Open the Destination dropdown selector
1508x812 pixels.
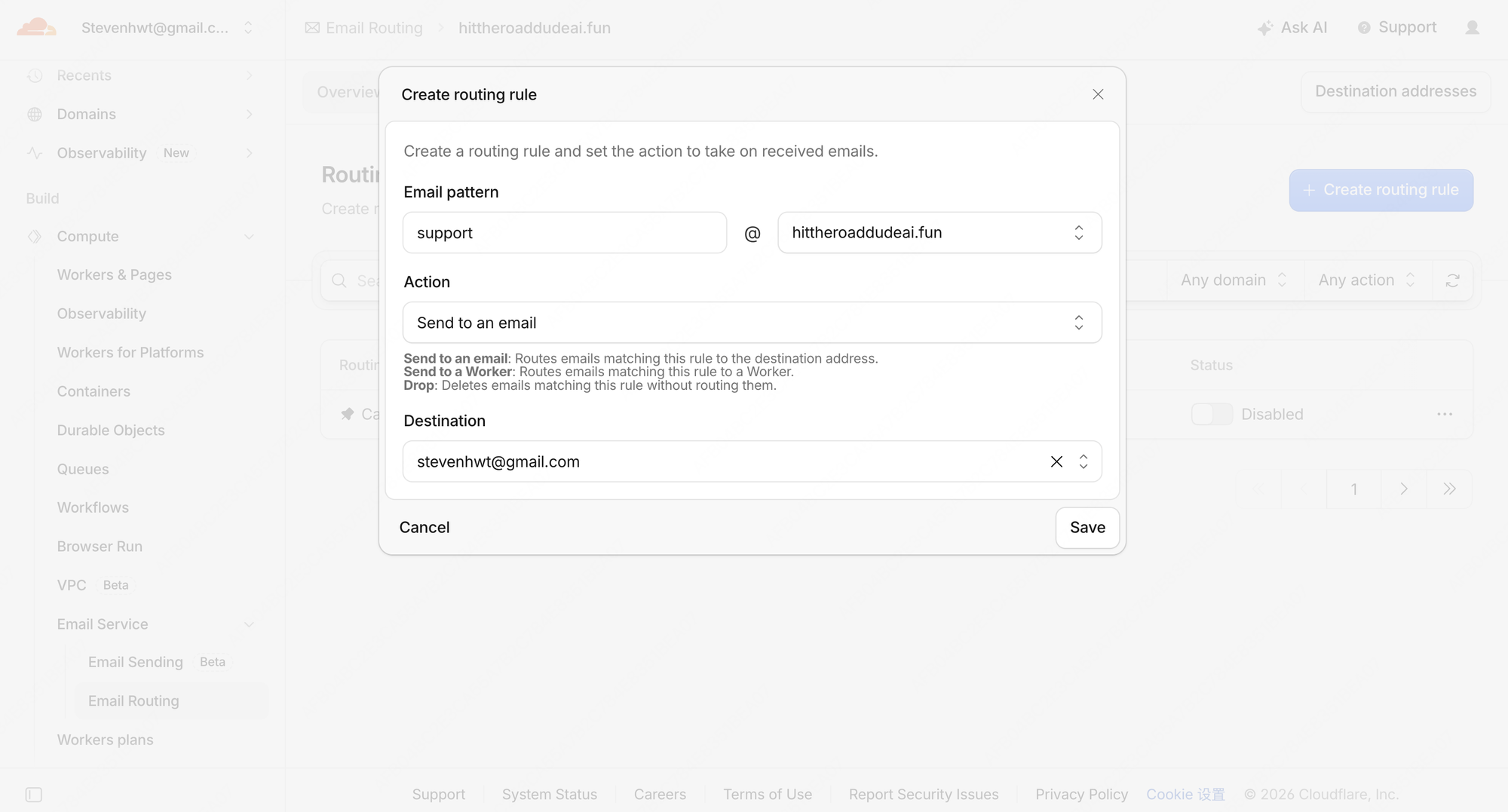(1083, 461)
